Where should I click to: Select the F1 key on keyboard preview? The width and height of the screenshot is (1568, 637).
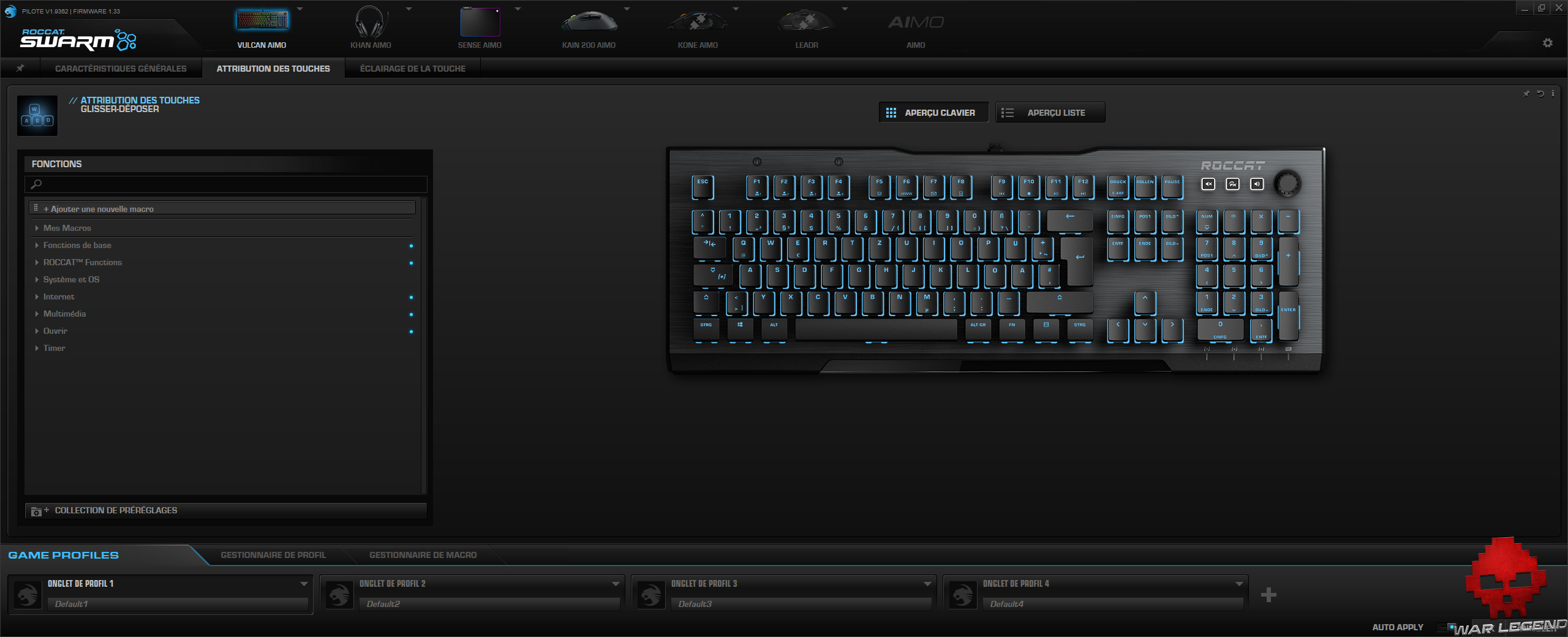click(757, 187)
